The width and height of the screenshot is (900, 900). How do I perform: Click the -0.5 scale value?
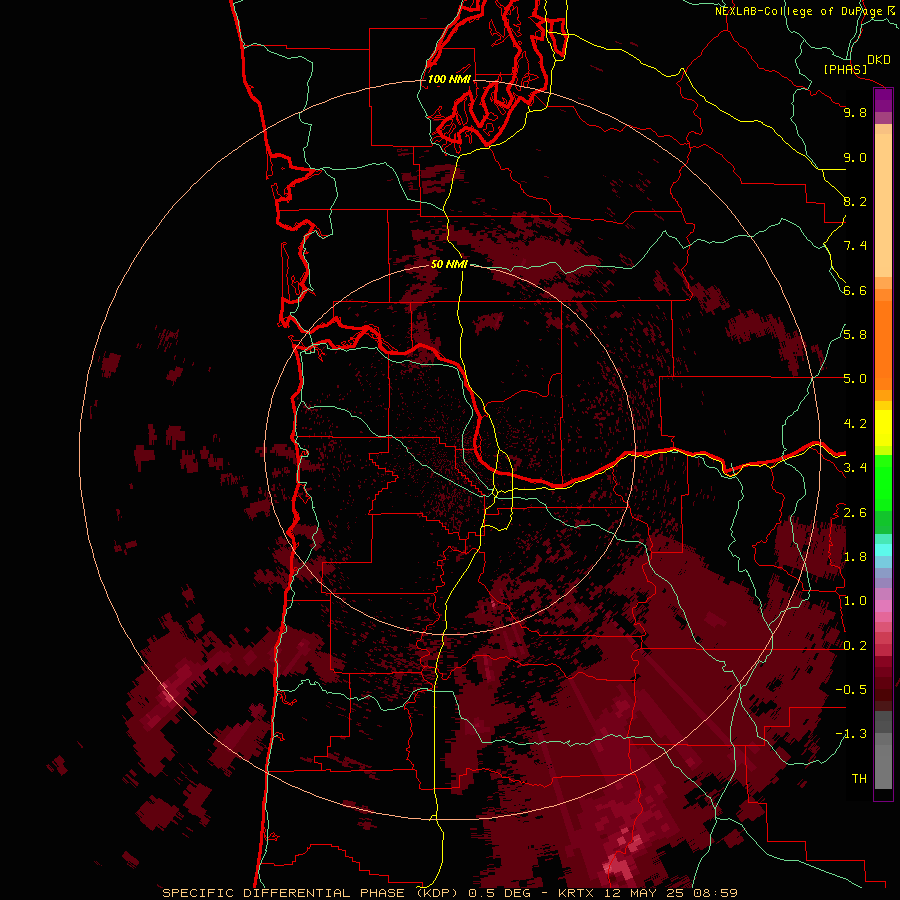pyautogui.click(x=851, y=690)
